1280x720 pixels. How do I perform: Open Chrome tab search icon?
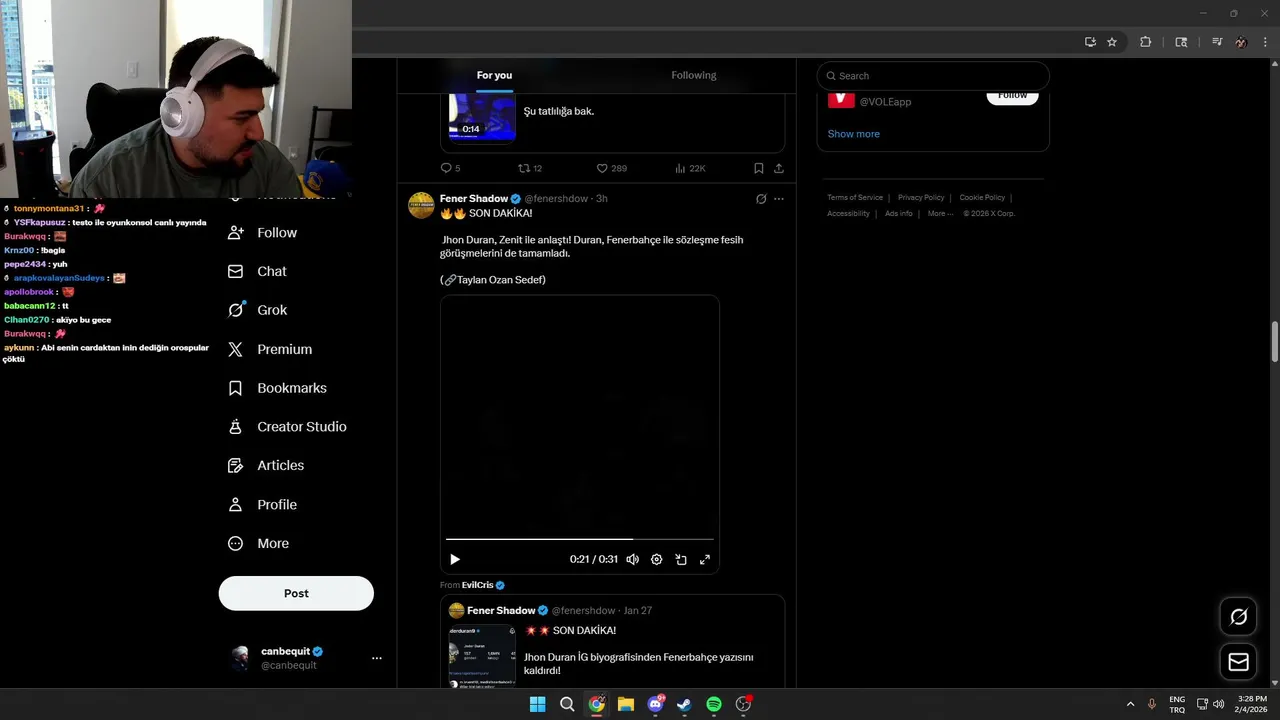1181,42
